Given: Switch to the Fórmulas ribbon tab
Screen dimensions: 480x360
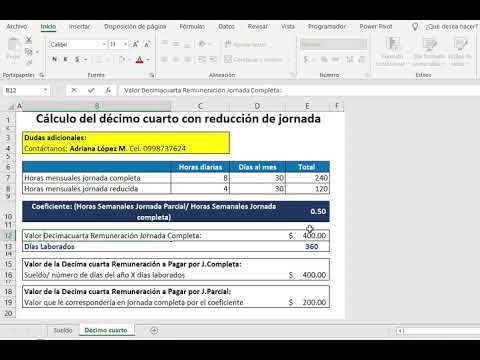Looking at the screenshot, I should pyautogui.click(x=192, y=26).
